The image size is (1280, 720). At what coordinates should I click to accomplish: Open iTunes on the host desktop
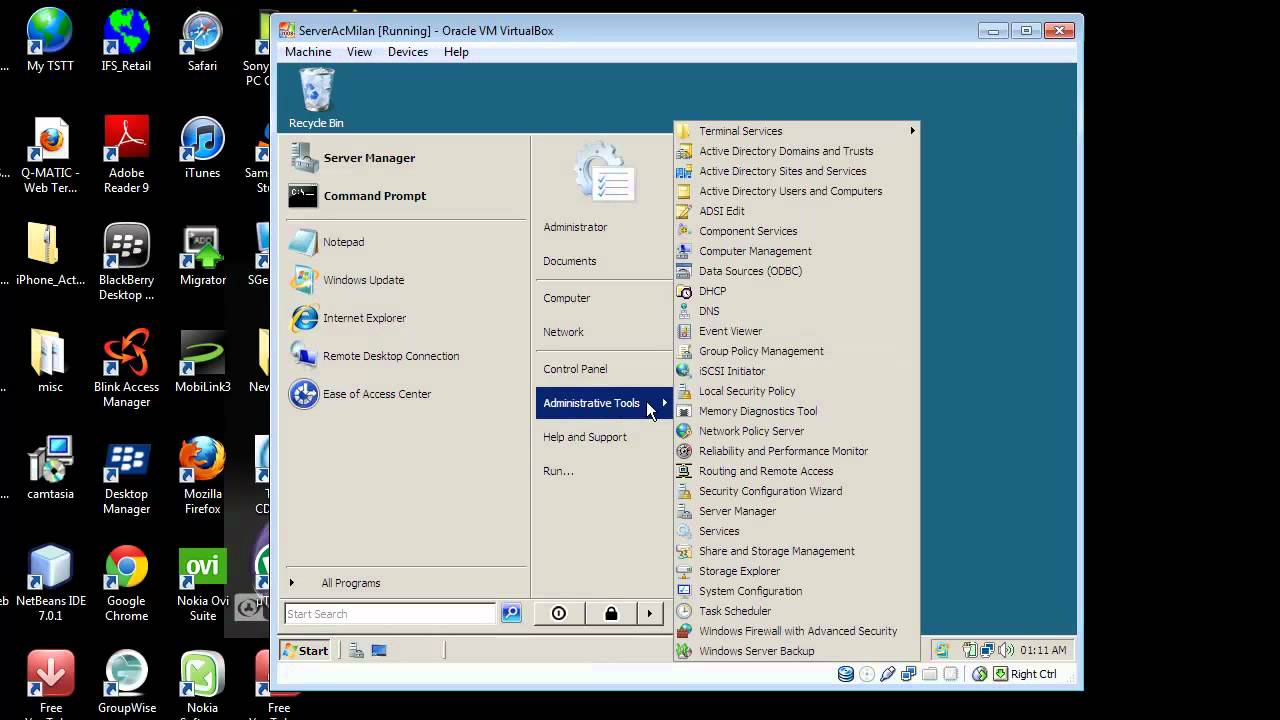pos(202,148)
